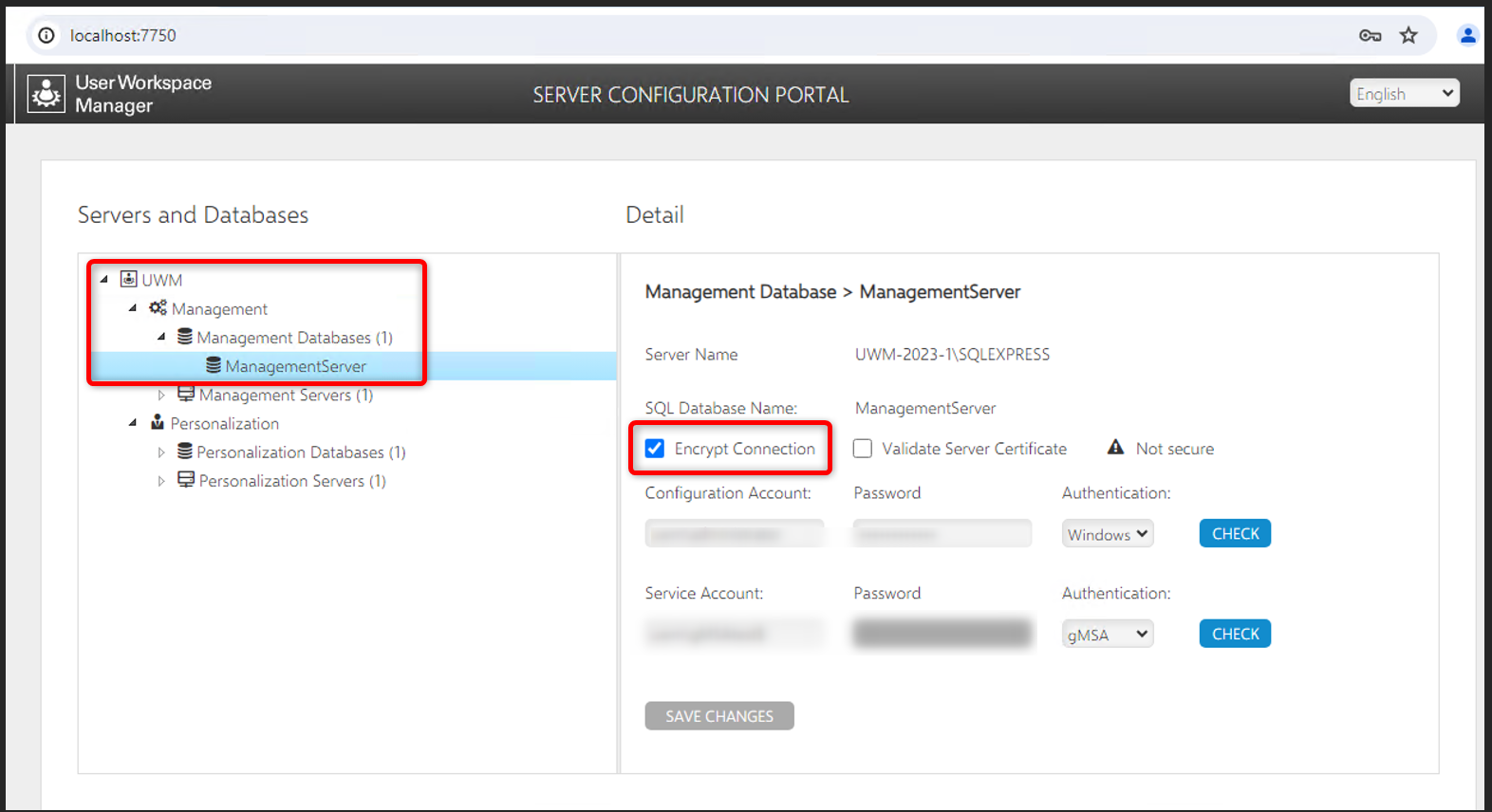Open the English language dropdown
Image resolution: width=1492 pixels, height=812 pixels.
pos(1404,94)
